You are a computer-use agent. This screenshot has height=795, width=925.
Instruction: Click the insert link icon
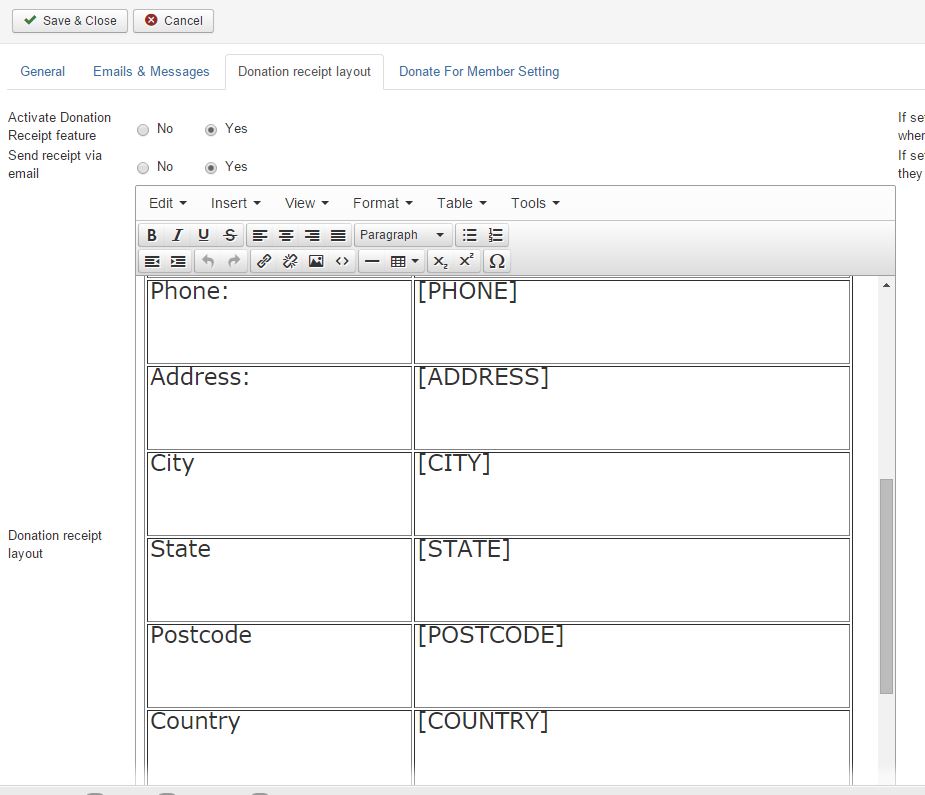click(x=264, y=261)
